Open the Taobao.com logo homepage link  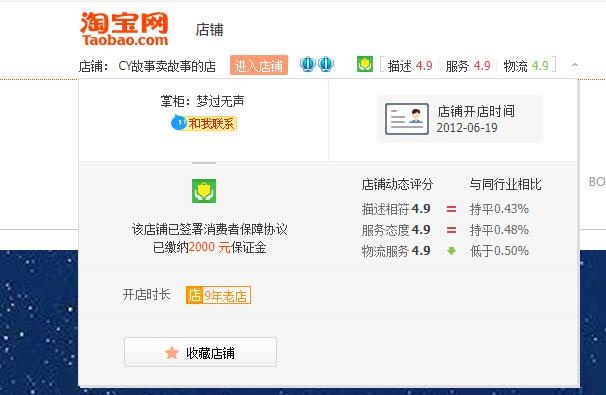(x=124, y=29)
